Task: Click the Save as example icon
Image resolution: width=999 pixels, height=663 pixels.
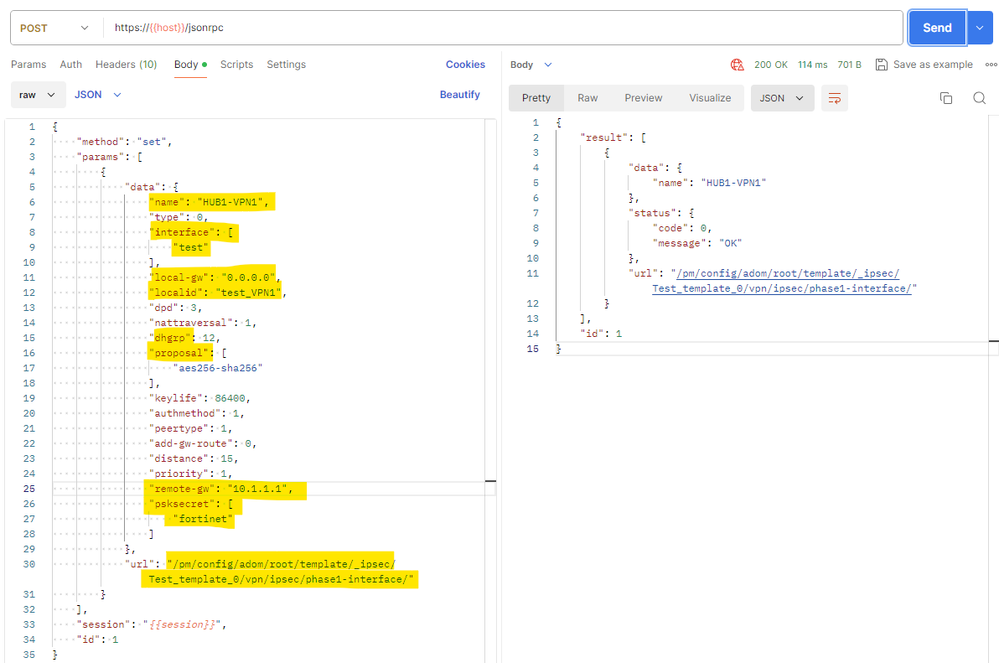Action: click(x=881, y=64)
